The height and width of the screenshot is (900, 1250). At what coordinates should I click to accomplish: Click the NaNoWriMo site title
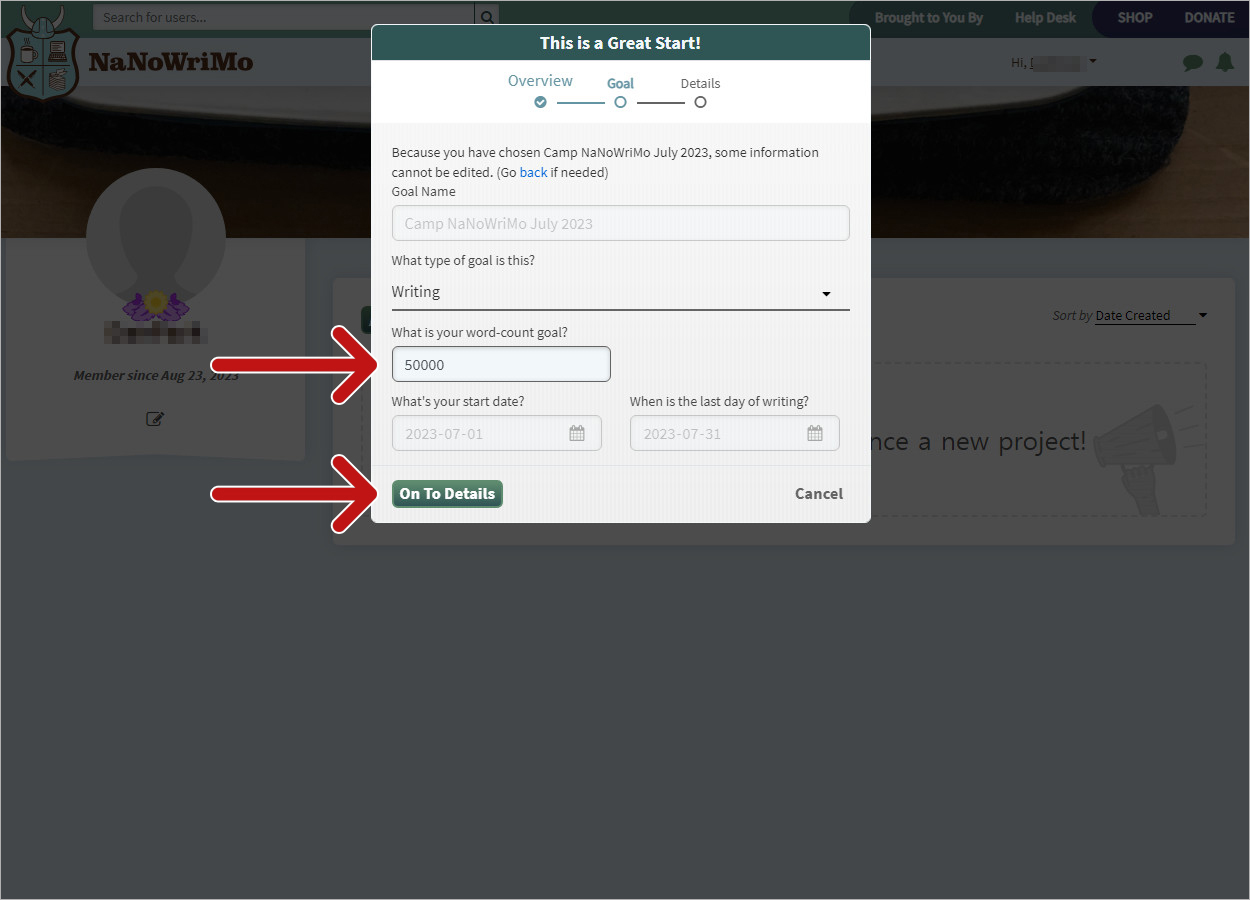(x=171, y=62)
